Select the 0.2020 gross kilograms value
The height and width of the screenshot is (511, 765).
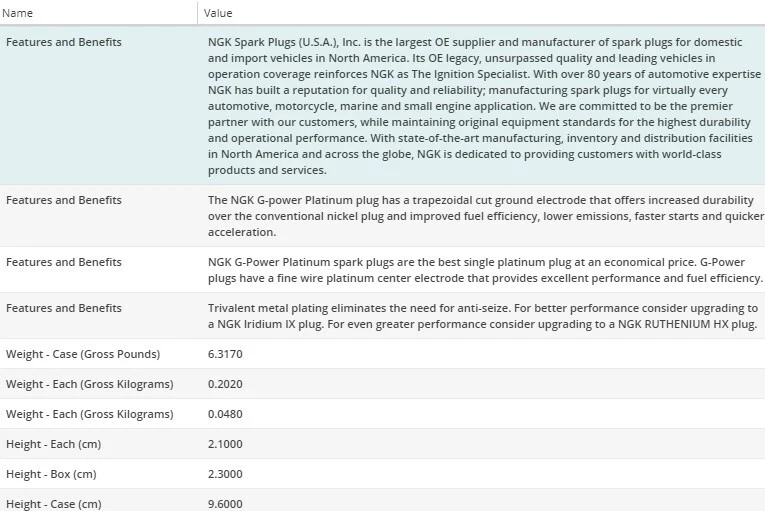click(x=225, y=384)
